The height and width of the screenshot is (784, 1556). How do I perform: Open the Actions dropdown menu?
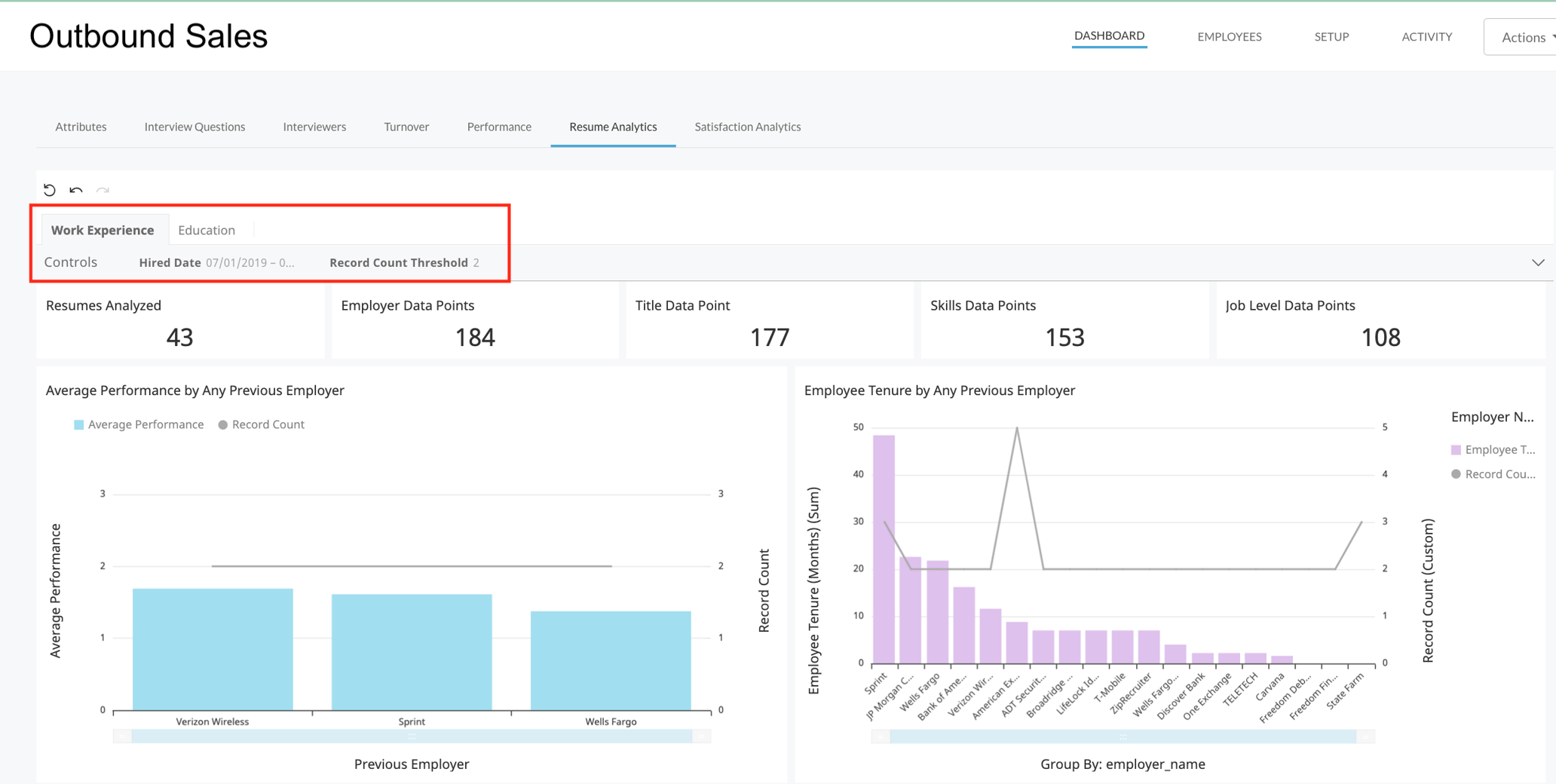pos(1524,36)
